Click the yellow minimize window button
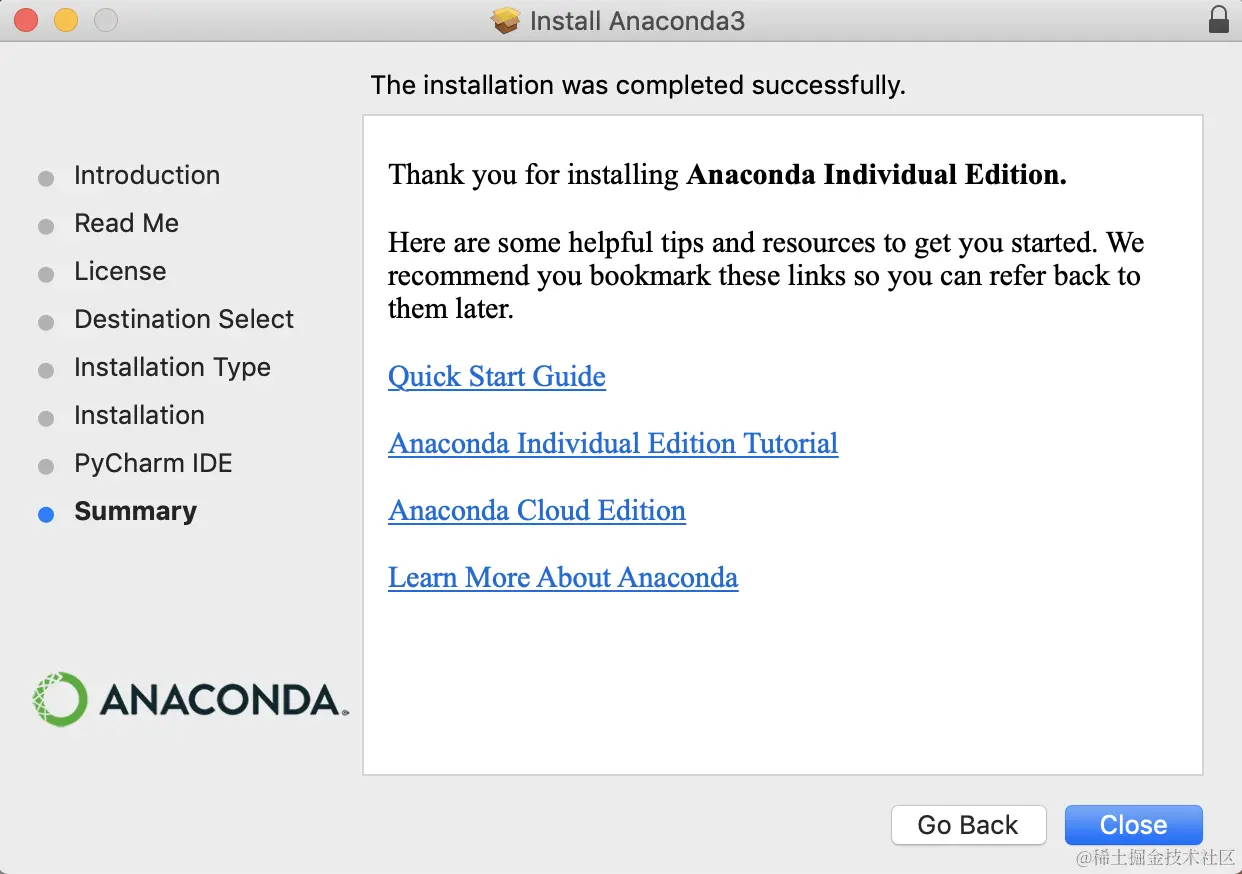 65,20
